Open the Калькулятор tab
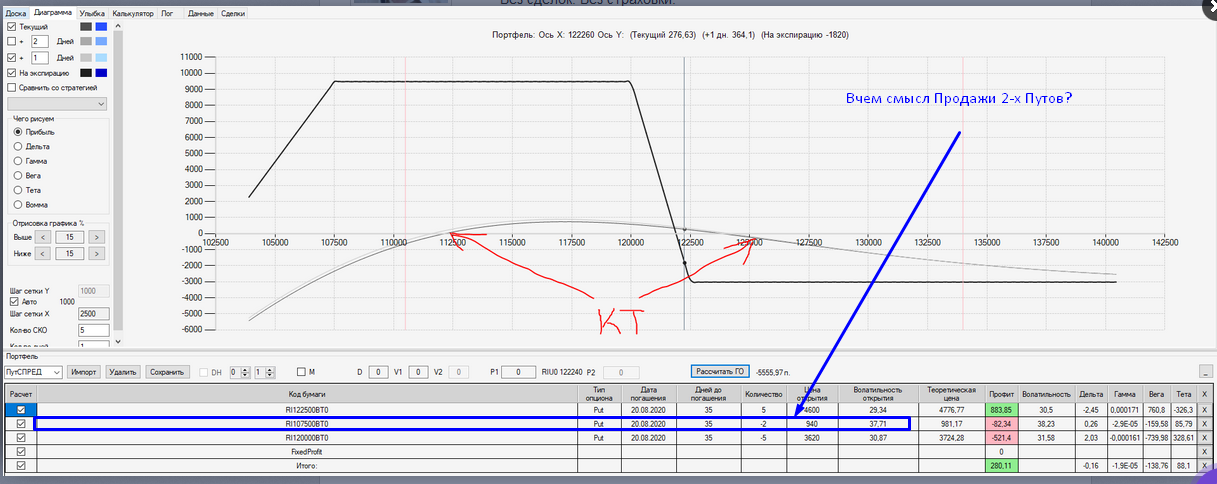The height and width of the screenshot is (484, 1217). click(x=133, y=14)
